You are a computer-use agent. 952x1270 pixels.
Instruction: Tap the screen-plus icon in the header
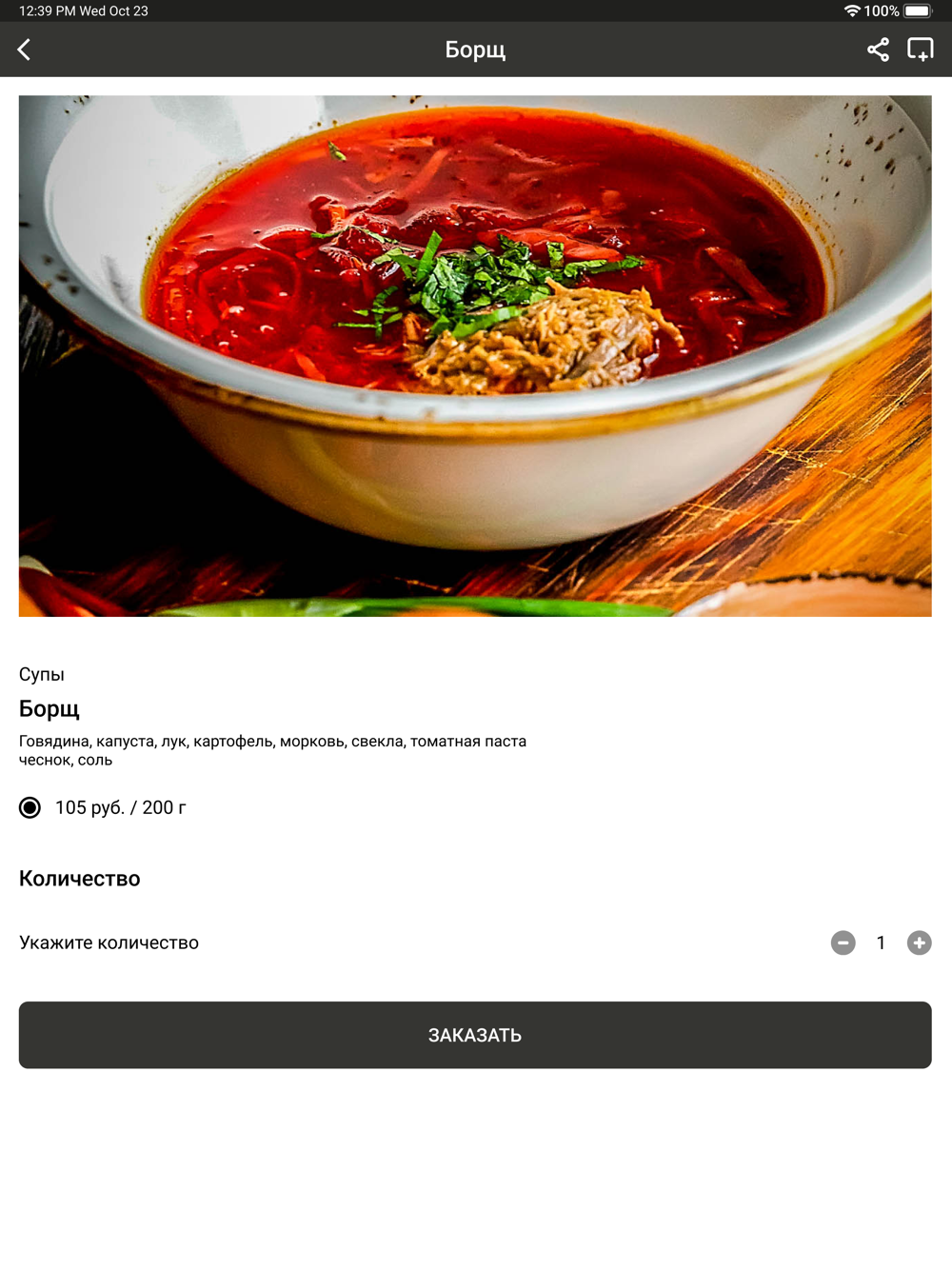[x=921, y=50]
